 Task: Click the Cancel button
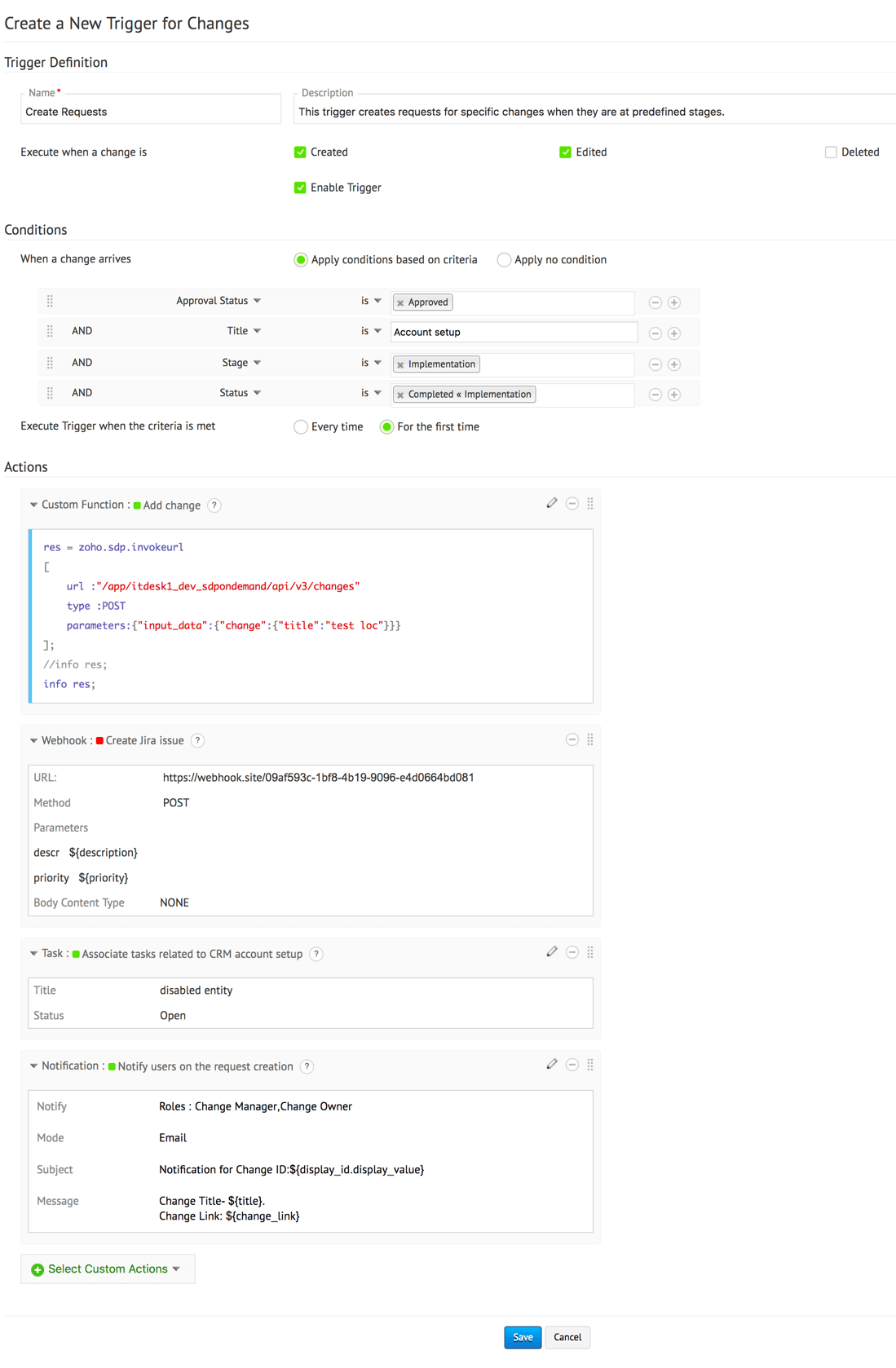click(567, 1337)
